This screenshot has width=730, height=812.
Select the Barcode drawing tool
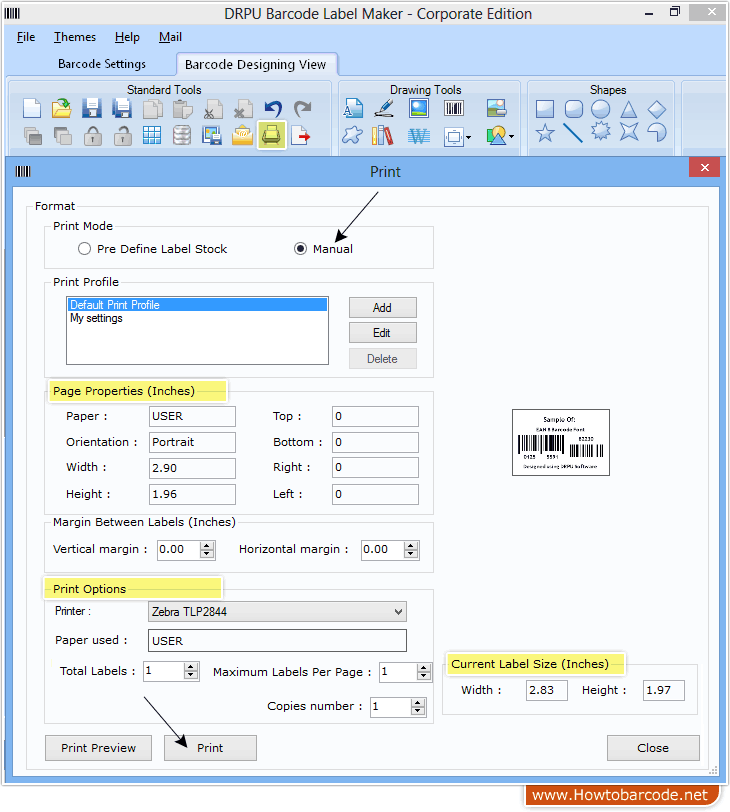pos(454,109)
